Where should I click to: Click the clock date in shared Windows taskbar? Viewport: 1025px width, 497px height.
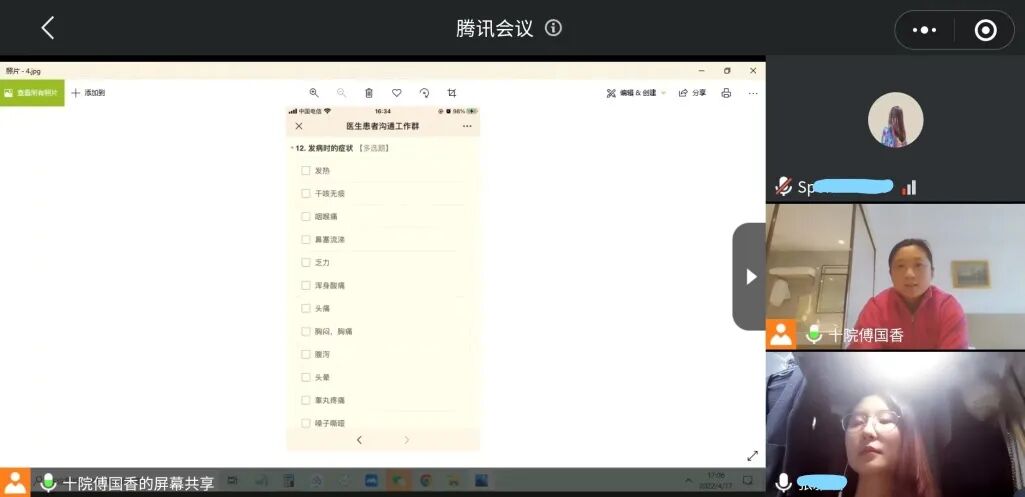(x=715, y=481)
